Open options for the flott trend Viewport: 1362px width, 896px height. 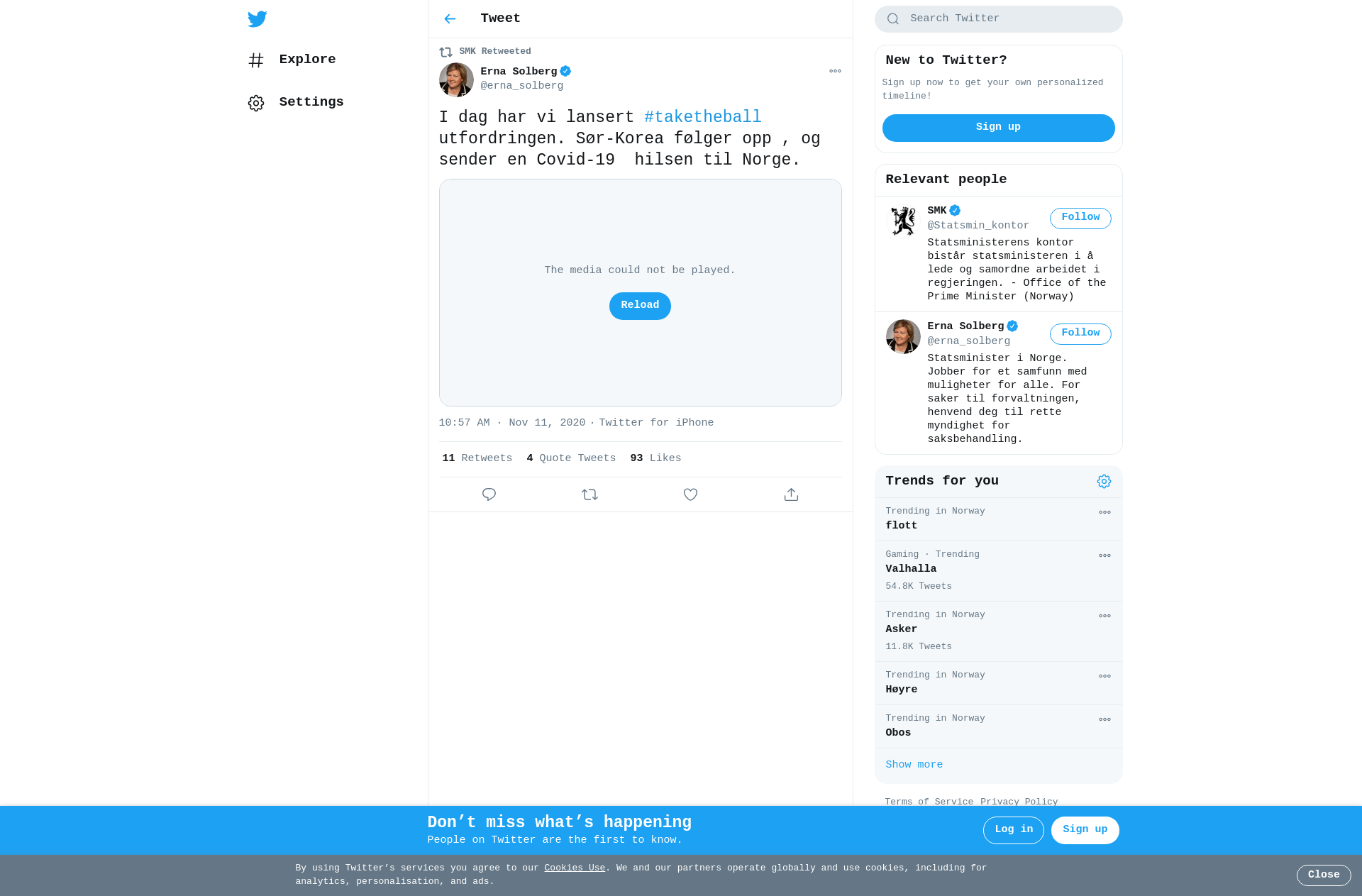(x=1104, y=512)
